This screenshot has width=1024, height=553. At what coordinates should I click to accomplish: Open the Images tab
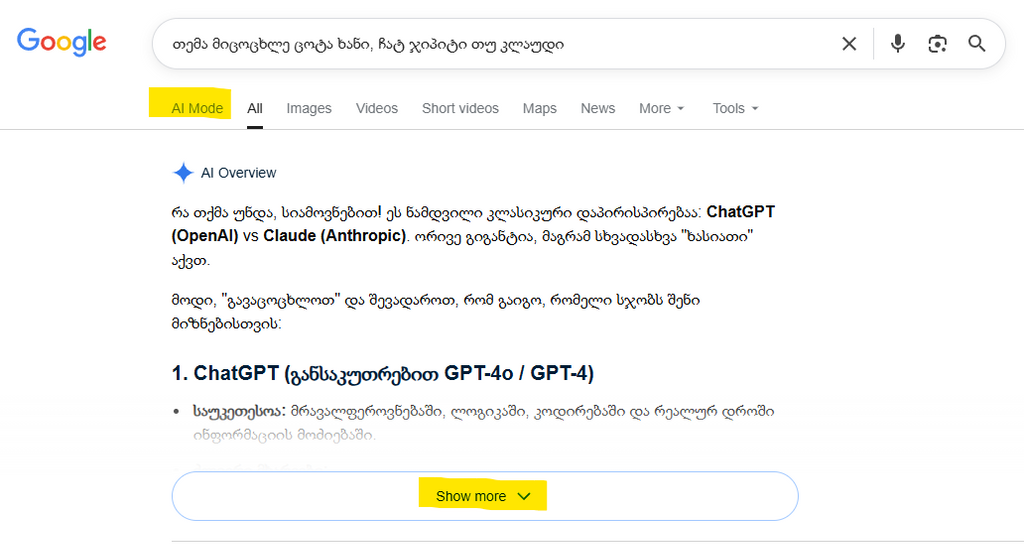coord(309,108)
